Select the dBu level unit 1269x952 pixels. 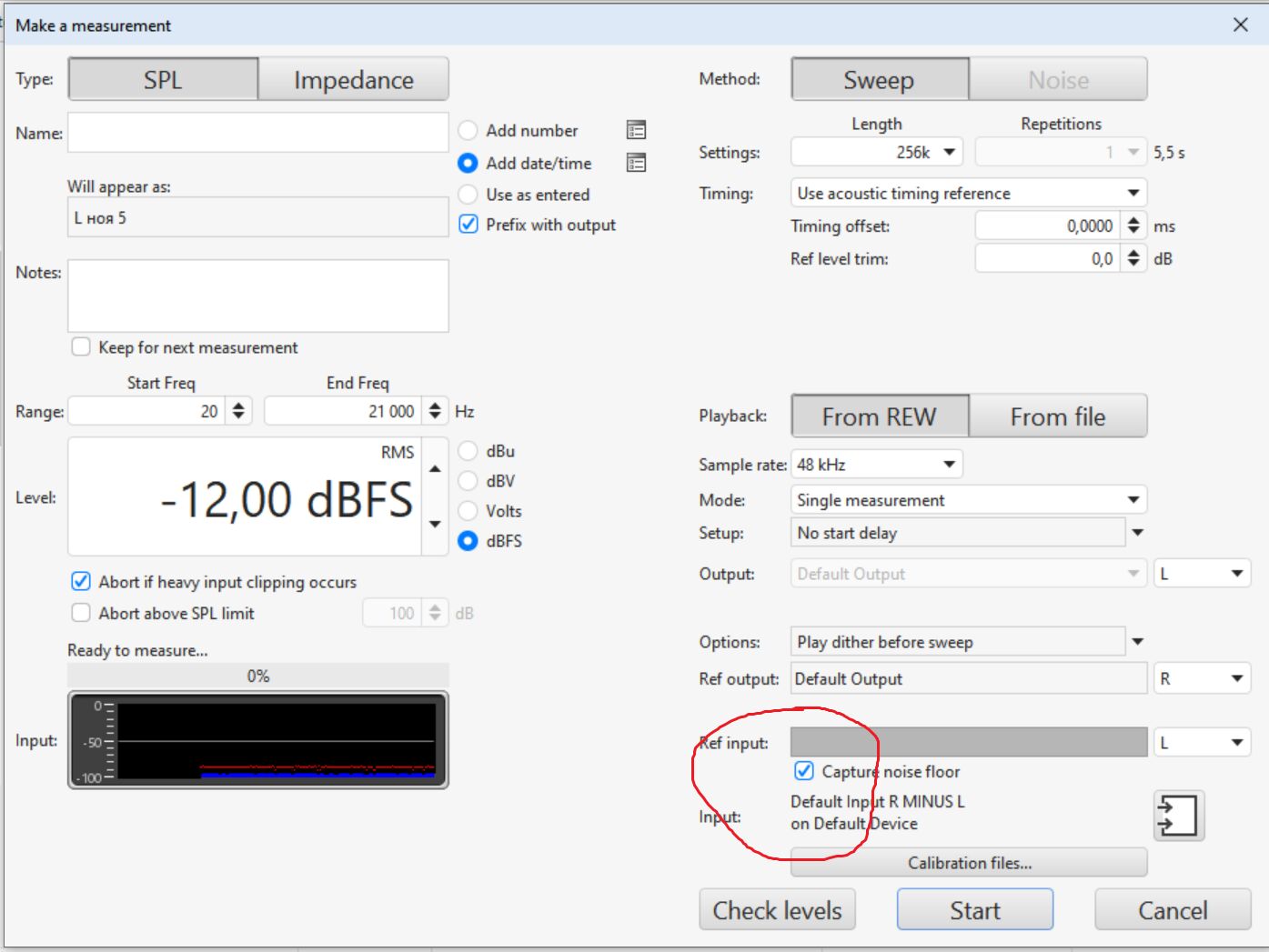tap(468, 451)
